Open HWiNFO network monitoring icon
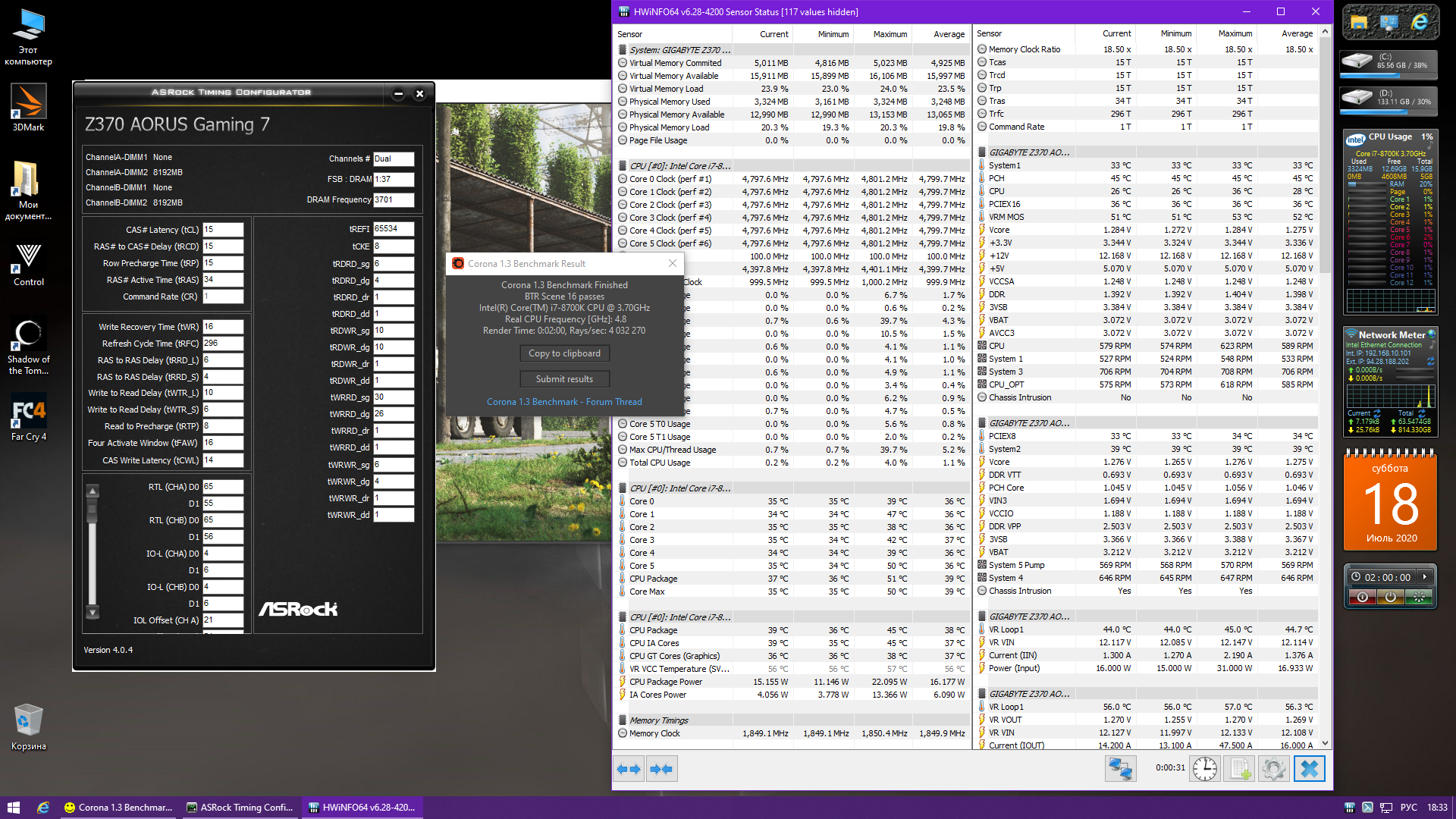 click(x=1120, y=769)
